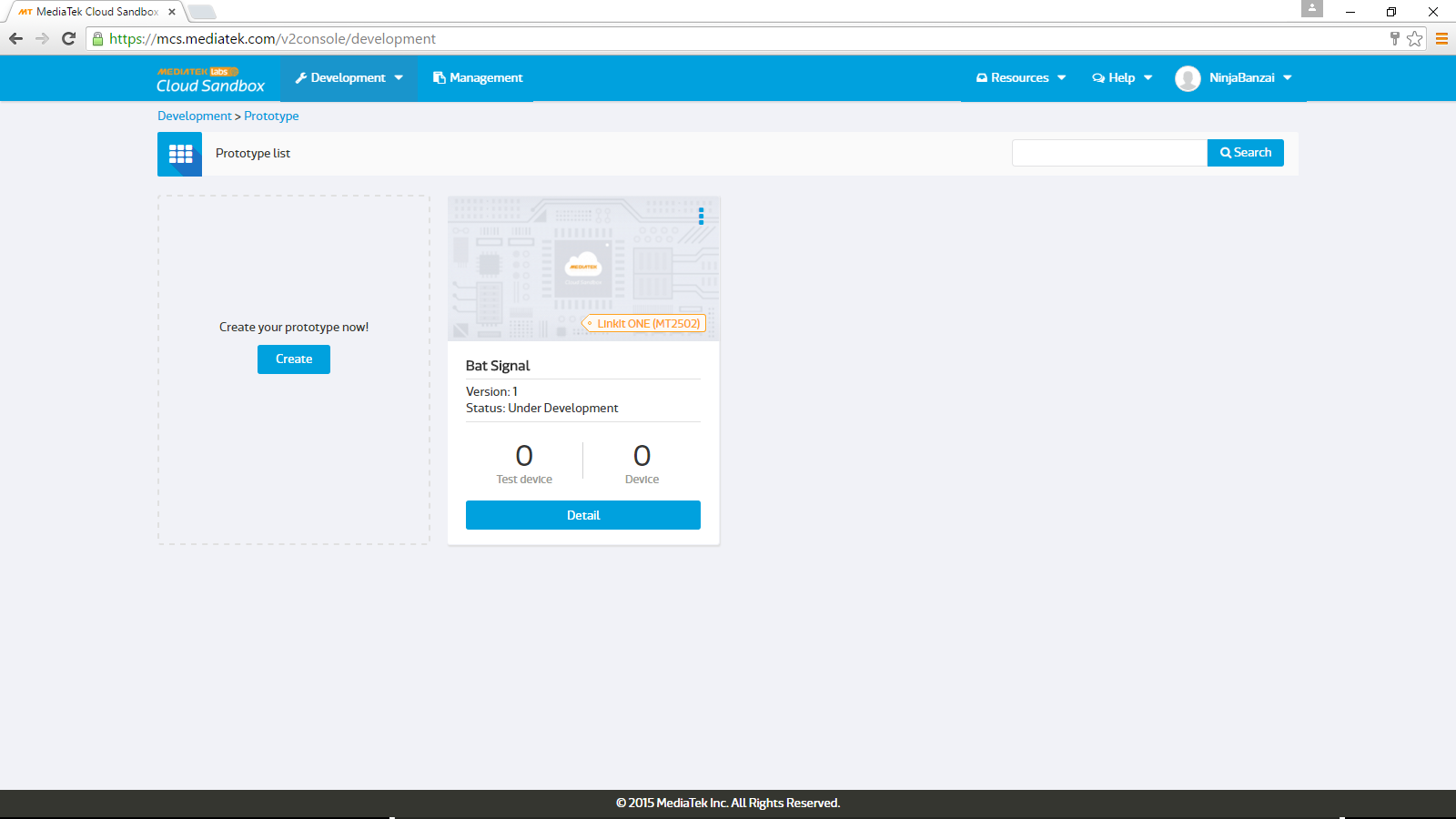This screenshot has width=1456, height=819.
Task: Click the MediaTek Cloud Sandbox logo
Action: click(x=210, y=80)
